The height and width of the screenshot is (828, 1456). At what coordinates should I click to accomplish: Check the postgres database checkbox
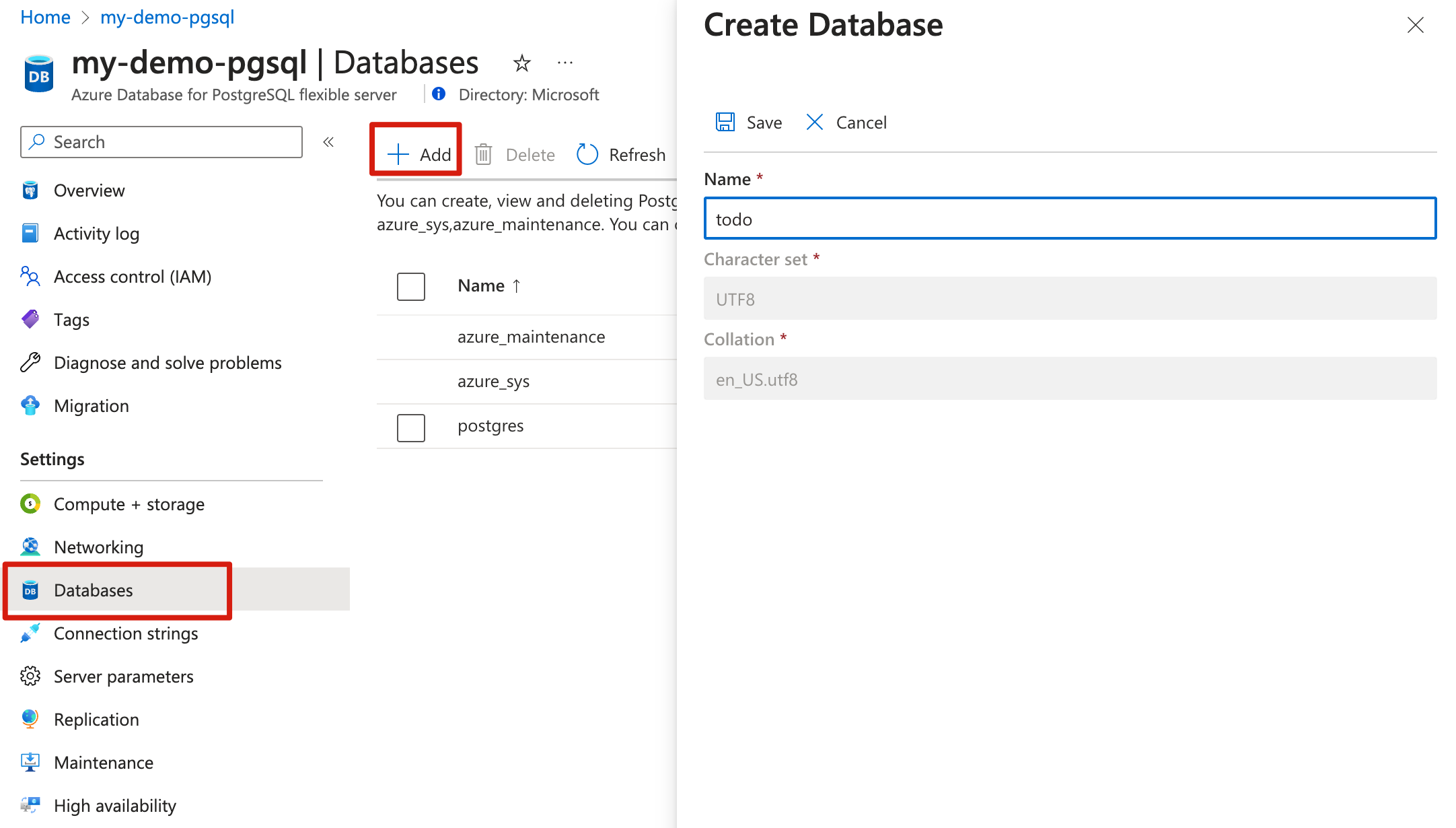pyautogui.click(x=410, y=426)
